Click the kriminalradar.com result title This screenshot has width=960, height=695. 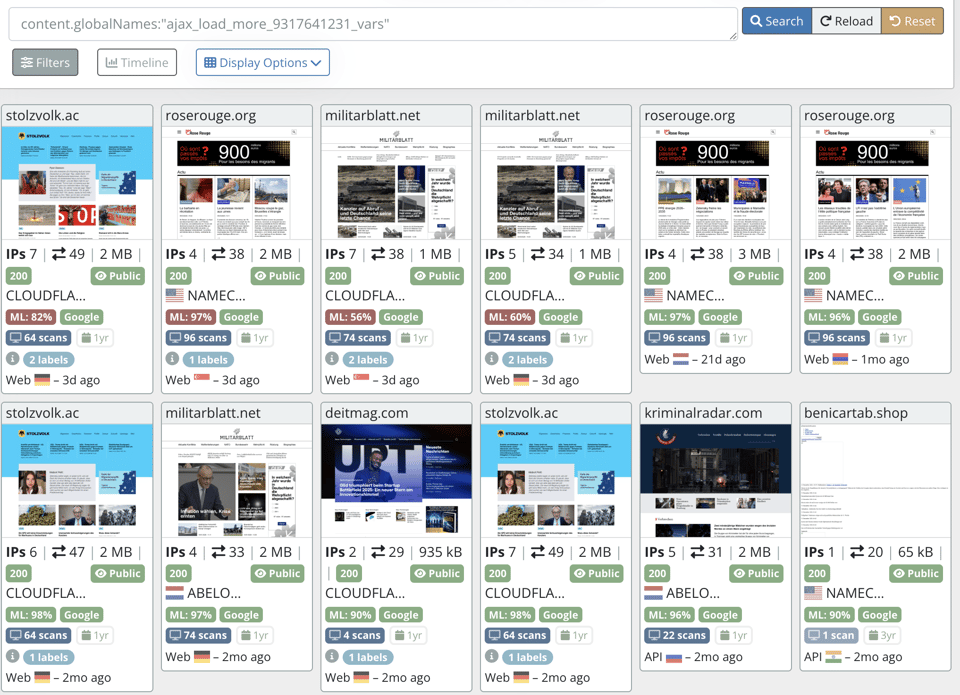703,412
